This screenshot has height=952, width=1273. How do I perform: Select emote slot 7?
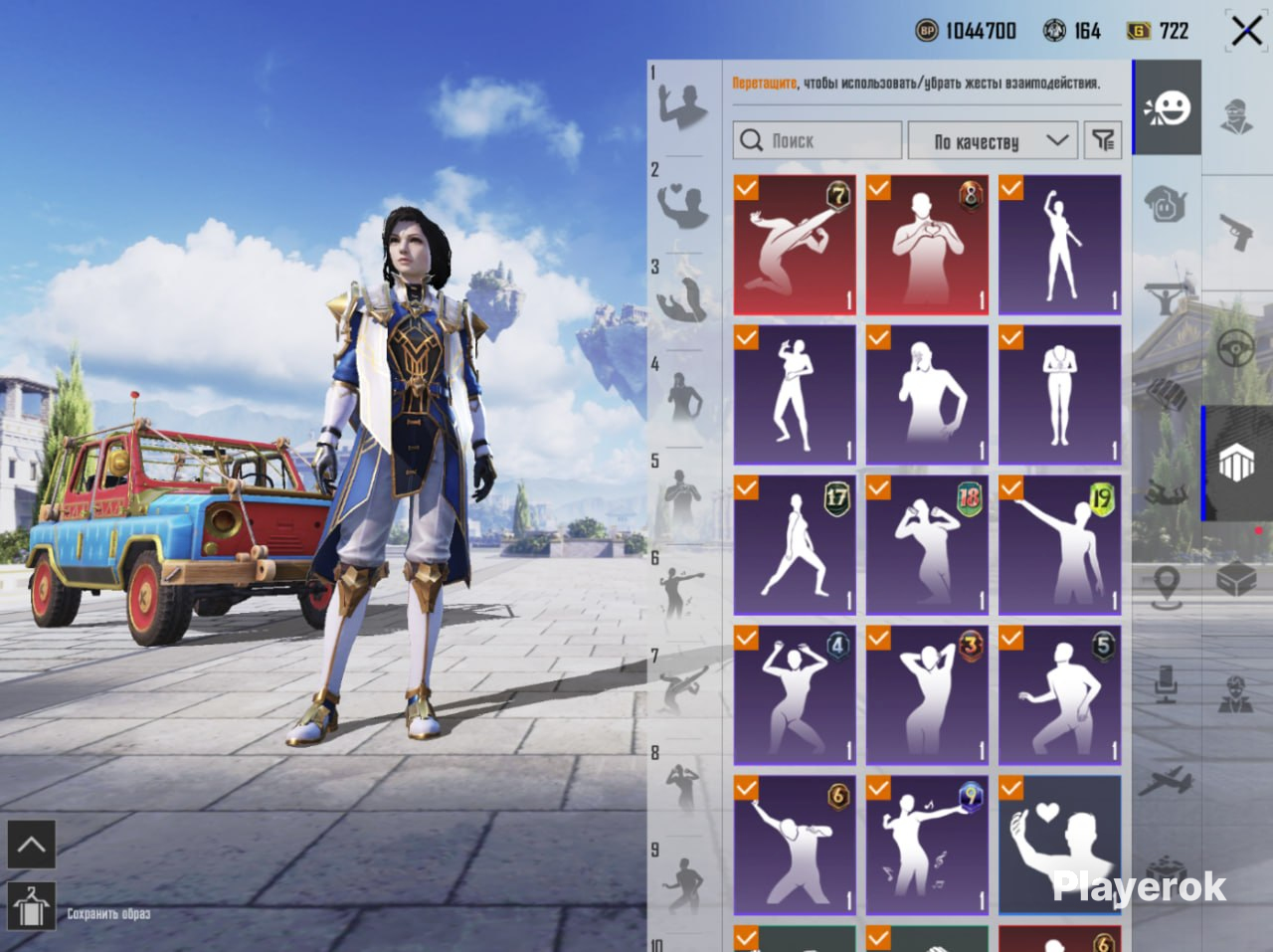coord(682,689)
